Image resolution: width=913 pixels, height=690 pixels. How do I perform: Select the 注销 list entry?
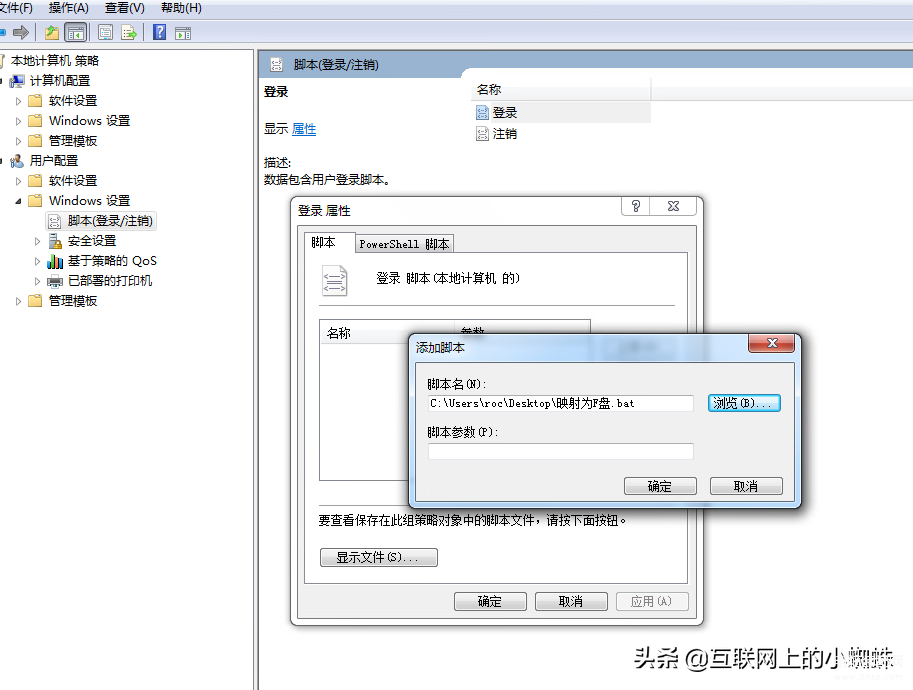504,134
